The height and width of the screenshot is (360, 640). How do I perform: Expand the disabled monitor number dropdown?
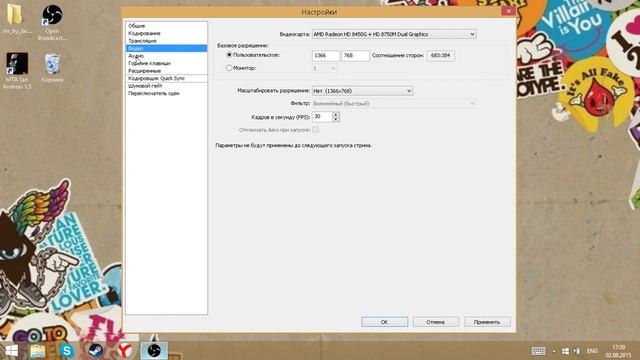(x=324, y=69)
